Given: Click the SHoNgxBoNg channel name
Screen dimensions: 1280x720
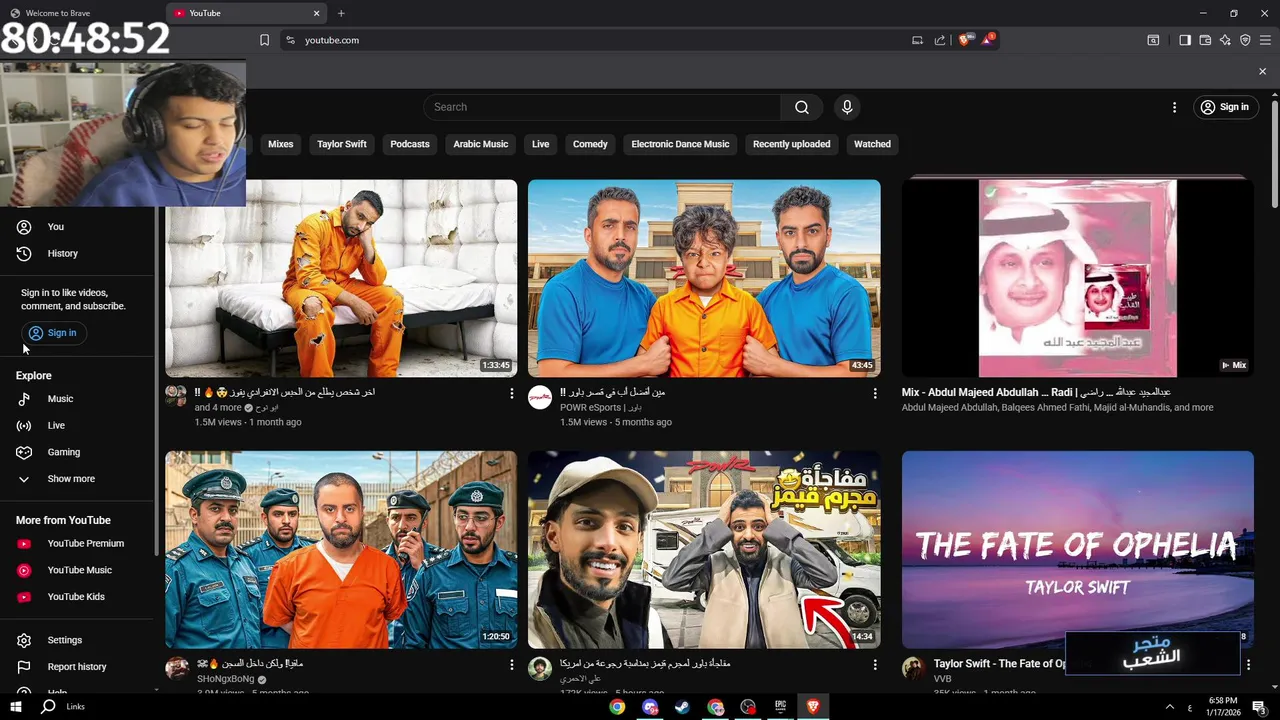Looking at the screenshot, I should (226, 679).
